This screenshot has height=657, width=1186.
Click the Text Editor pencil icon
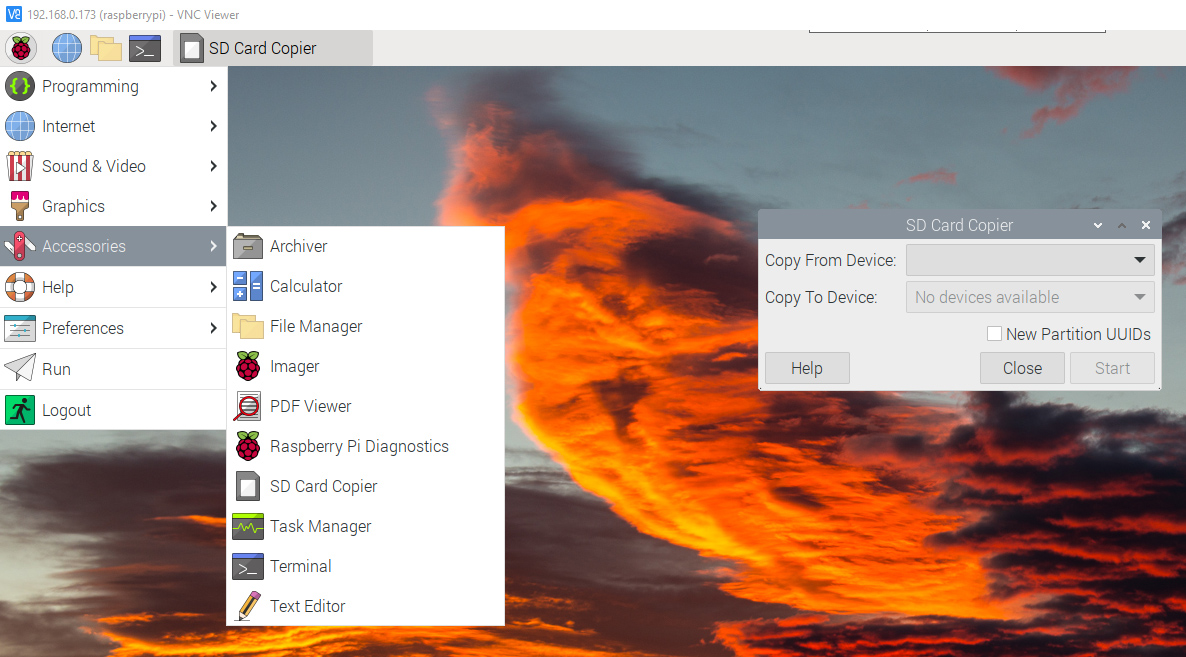[x=247, y=606]
